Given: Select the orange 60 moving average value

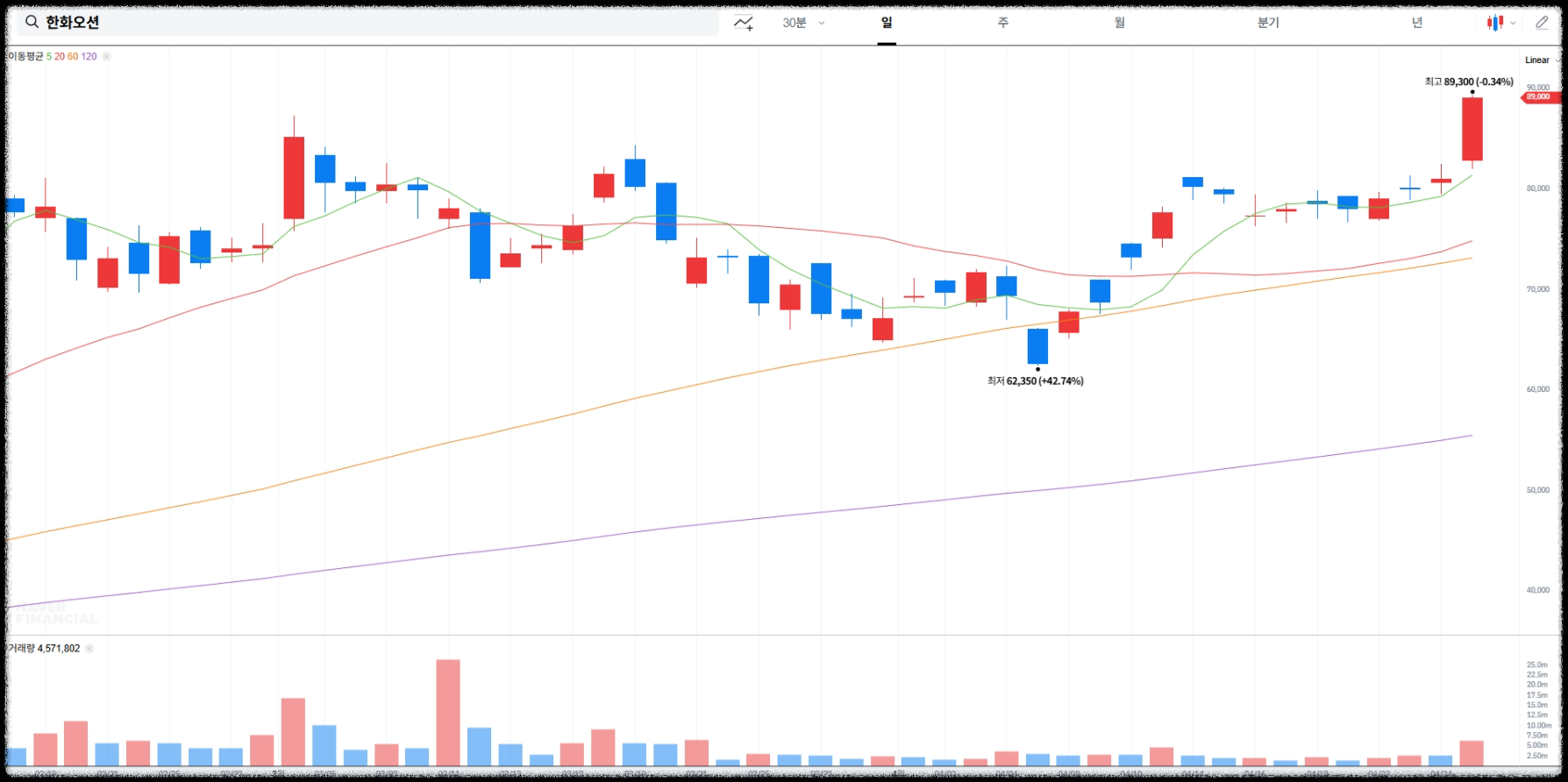Looking at the screenshot, I should pyautogui.click(x=73, y=56).
